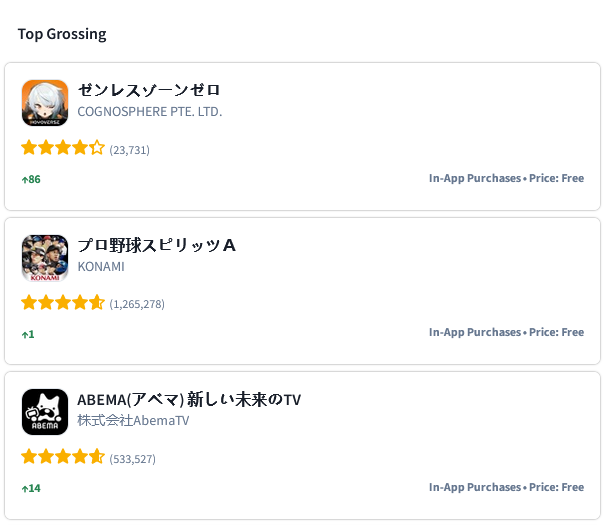Click the COGNOSPHERE PTE. LTD. publisher name
The image size is (609, 525).
150,112
